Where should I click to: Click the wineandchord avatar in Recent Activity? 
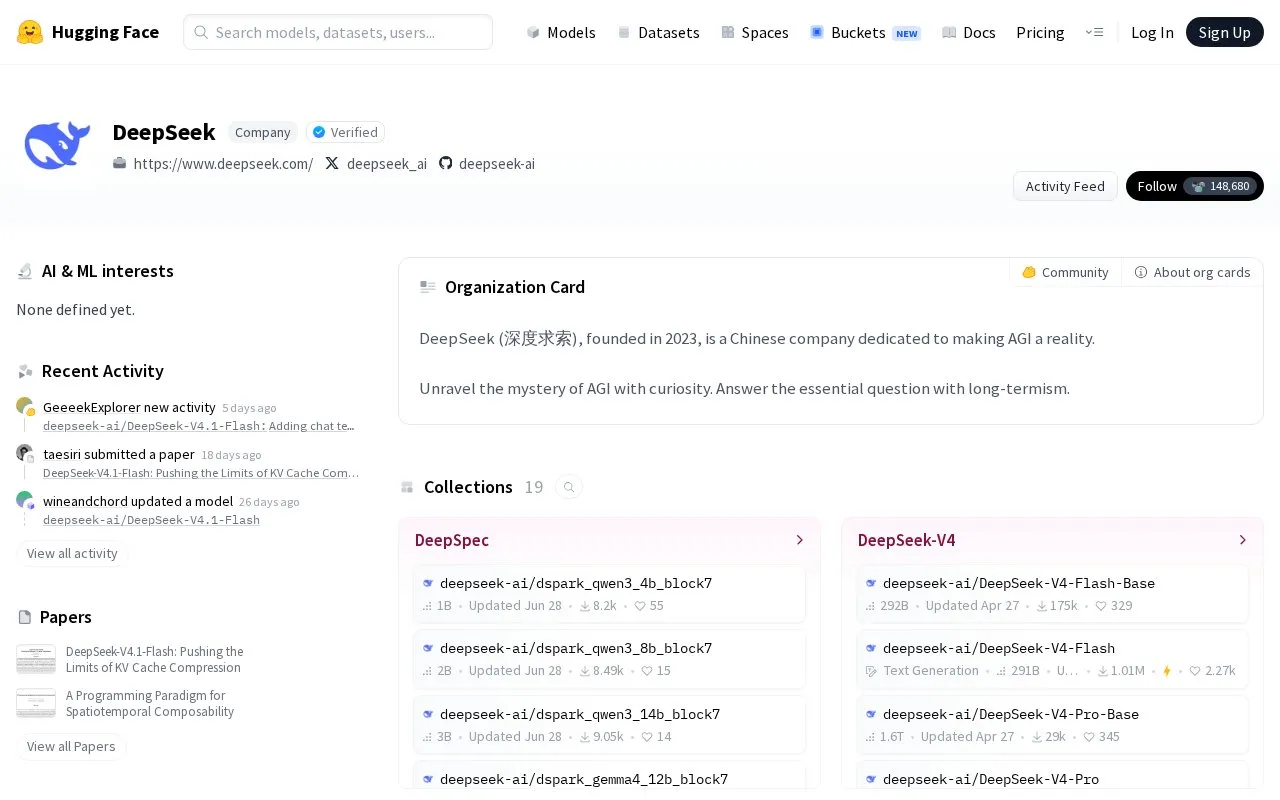(25, 500)
